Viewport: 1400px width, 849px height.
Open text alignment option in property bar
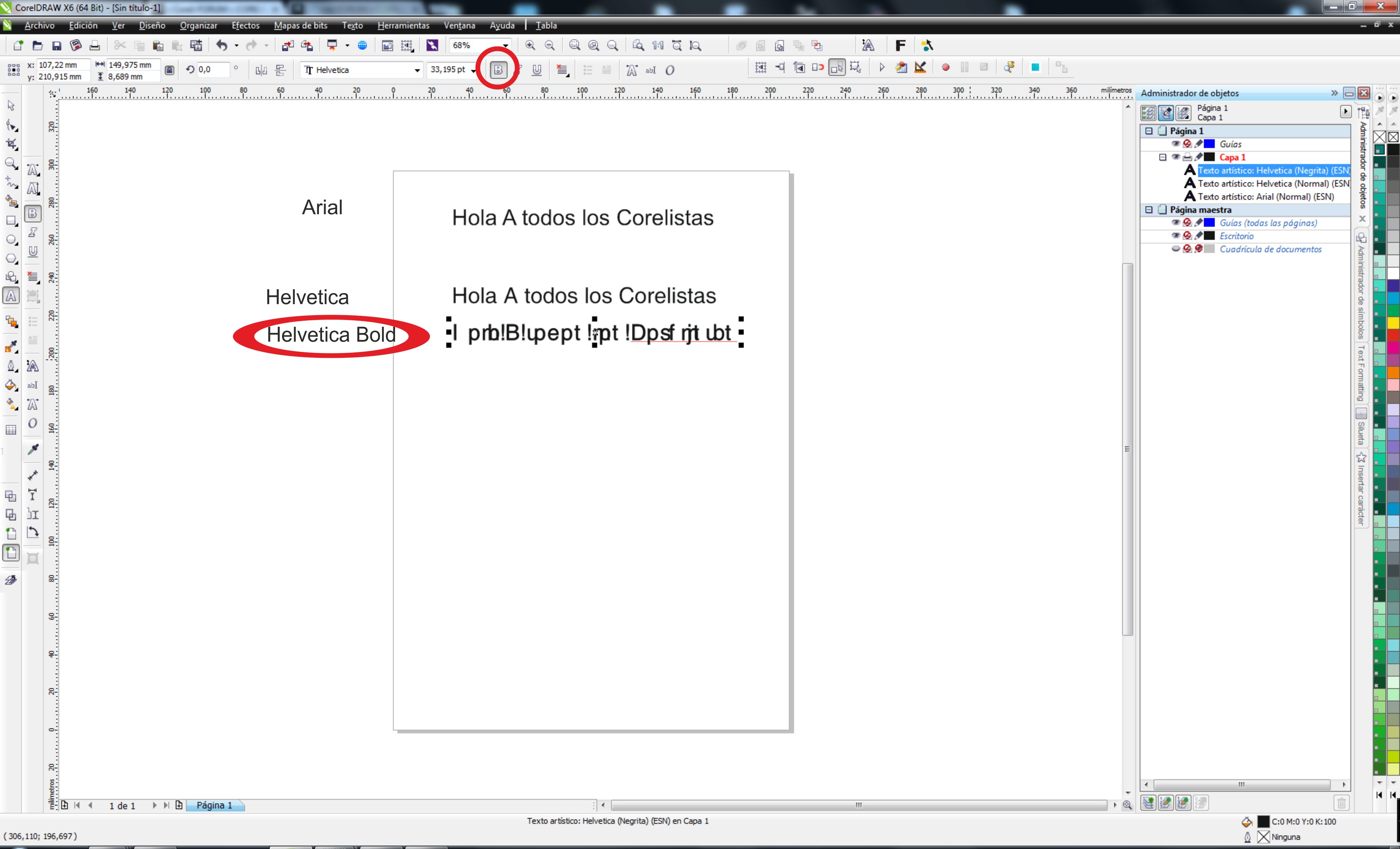(x=562, y=70)
